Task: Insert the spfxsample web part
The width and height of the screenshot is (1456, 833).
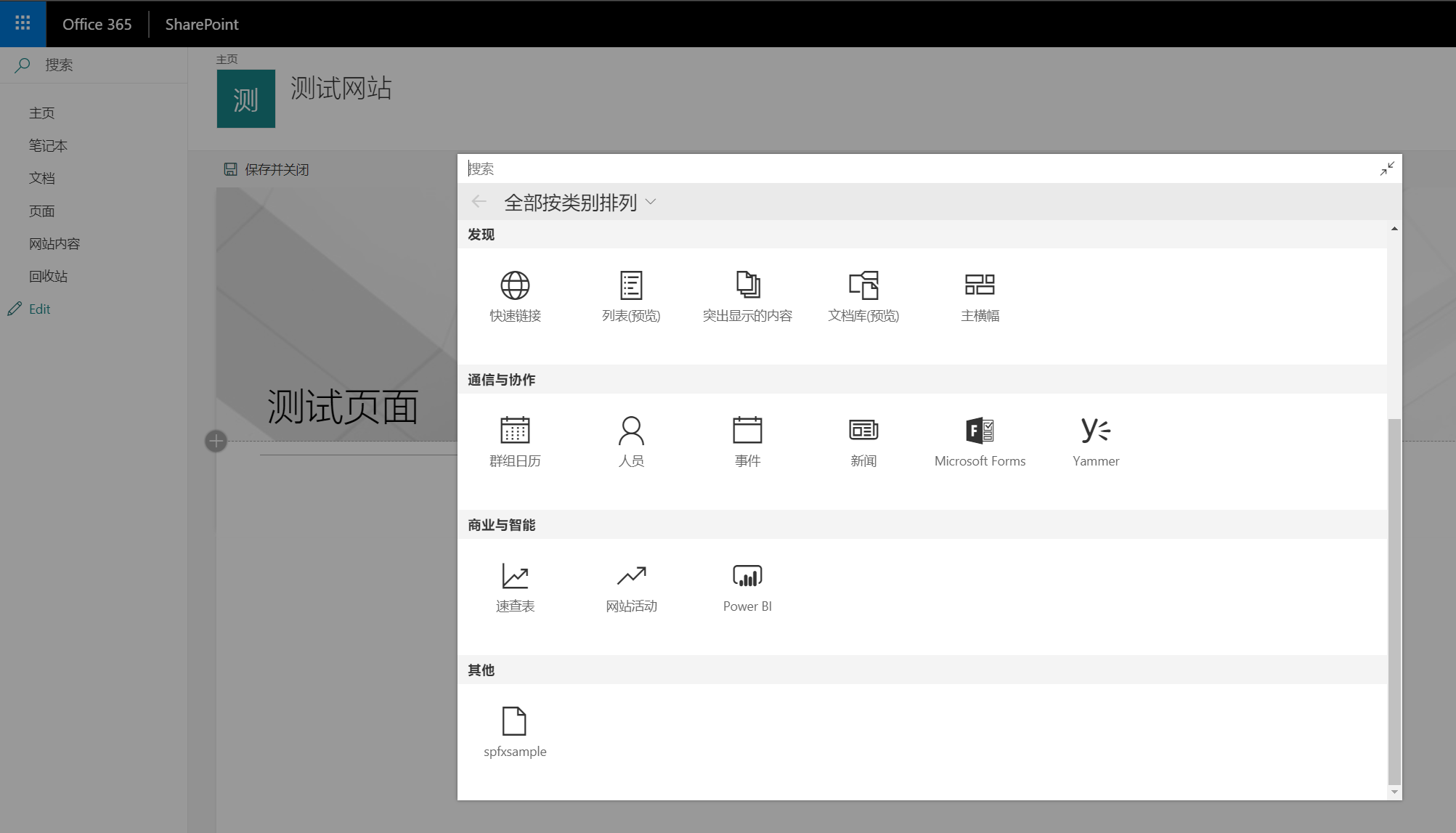Action: pyautogui.click(x=515, y=730)
